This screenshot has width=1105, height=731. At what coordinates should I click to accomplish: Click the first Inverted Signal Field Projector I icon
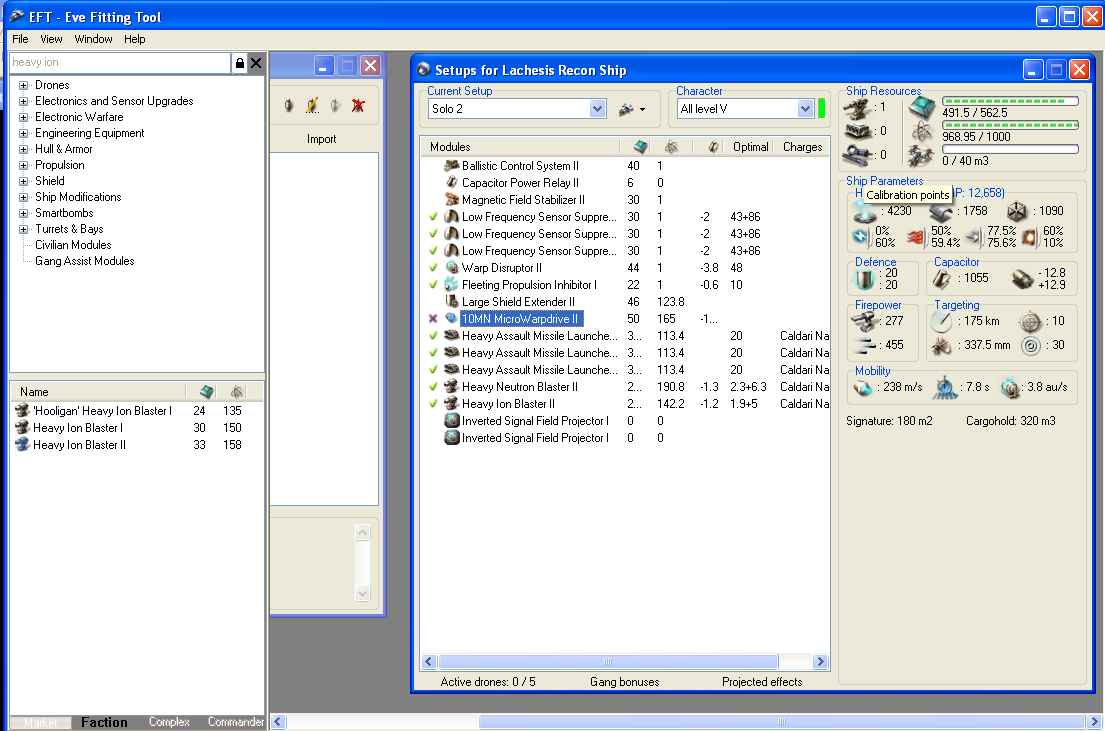tap(452, 421)
